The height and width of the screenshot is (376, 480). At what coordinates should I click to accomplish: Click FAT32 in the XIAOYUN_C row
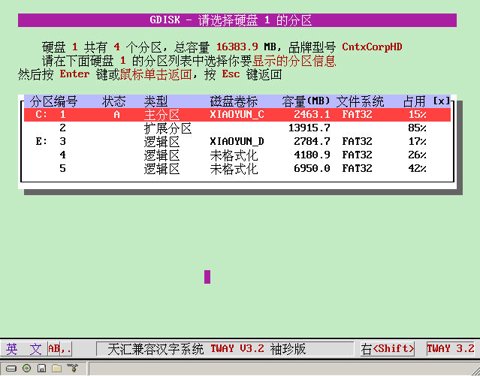click(357, 114)
